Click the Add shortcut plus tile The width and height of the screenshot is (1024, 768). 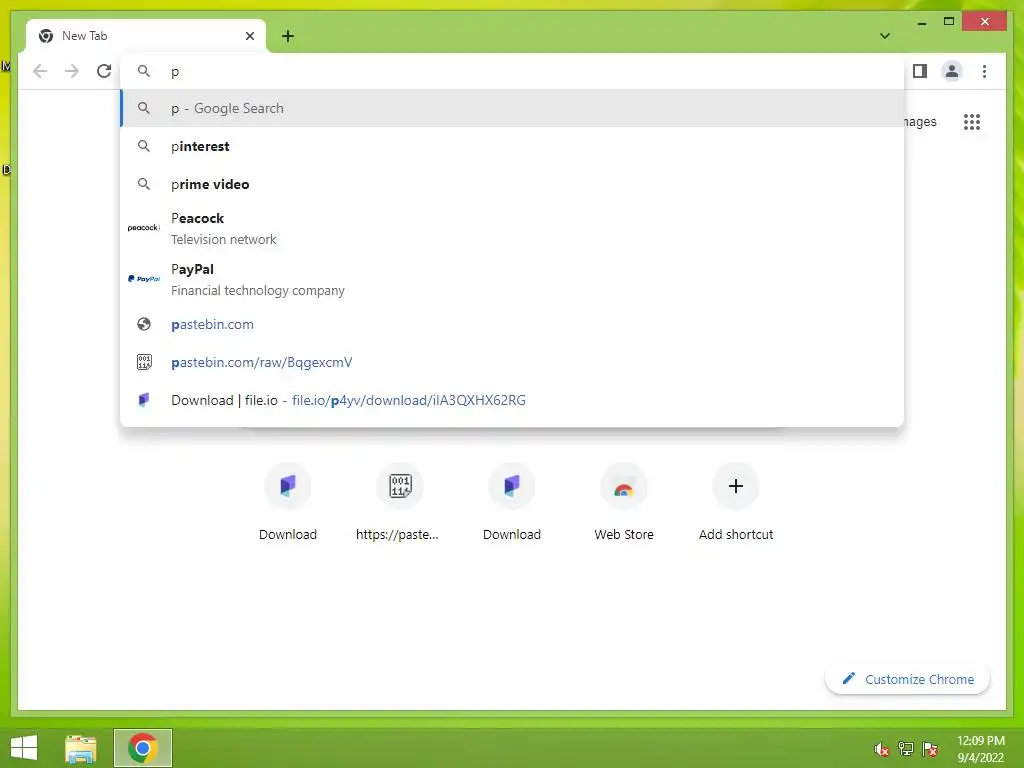tap(736, 502)
